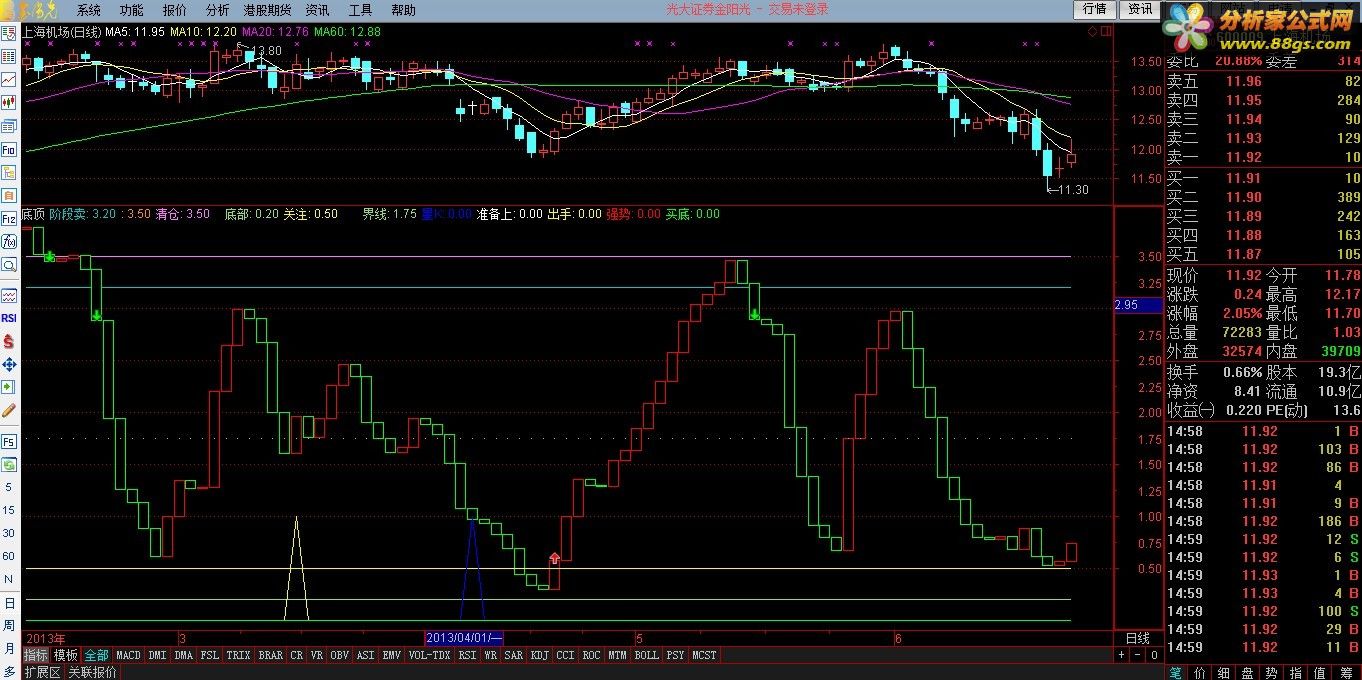1362x680 pixels.
Task: Switch indicator to BRAR
Action: point(270,655)
